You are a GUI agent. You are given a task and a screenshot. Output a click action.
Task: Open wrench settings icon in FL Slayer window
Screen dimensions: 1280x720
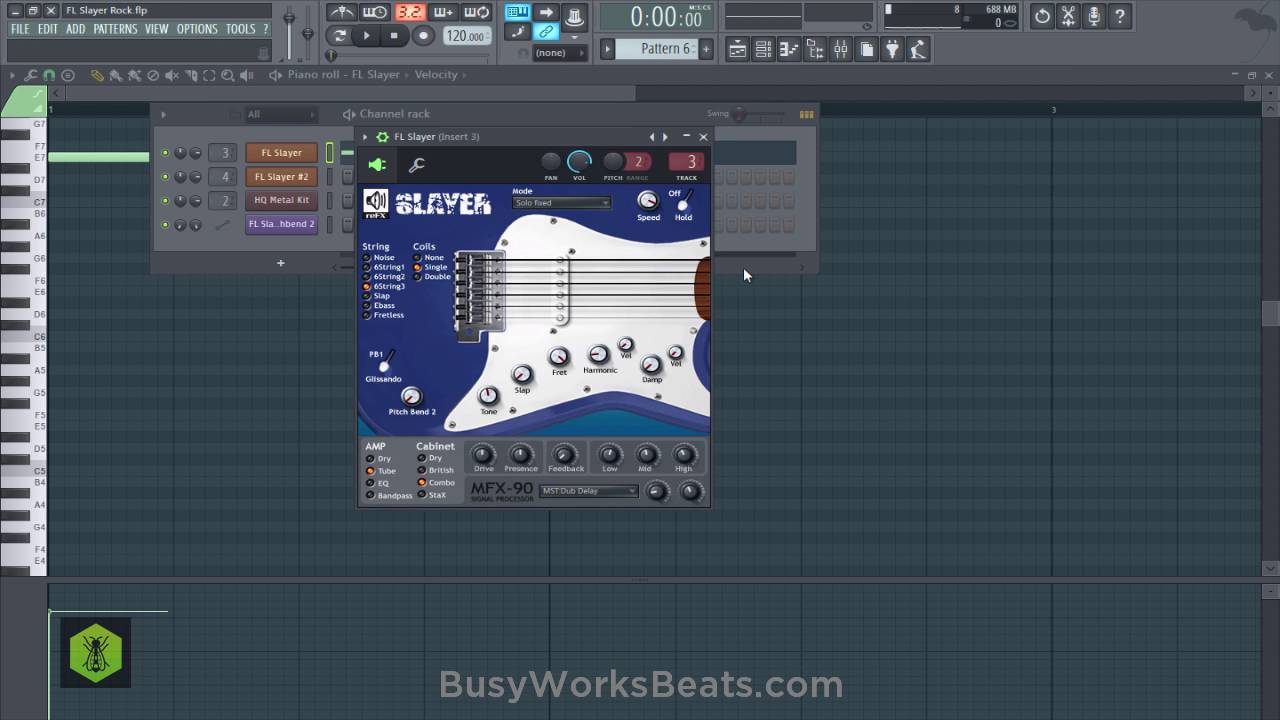point(417,165)
